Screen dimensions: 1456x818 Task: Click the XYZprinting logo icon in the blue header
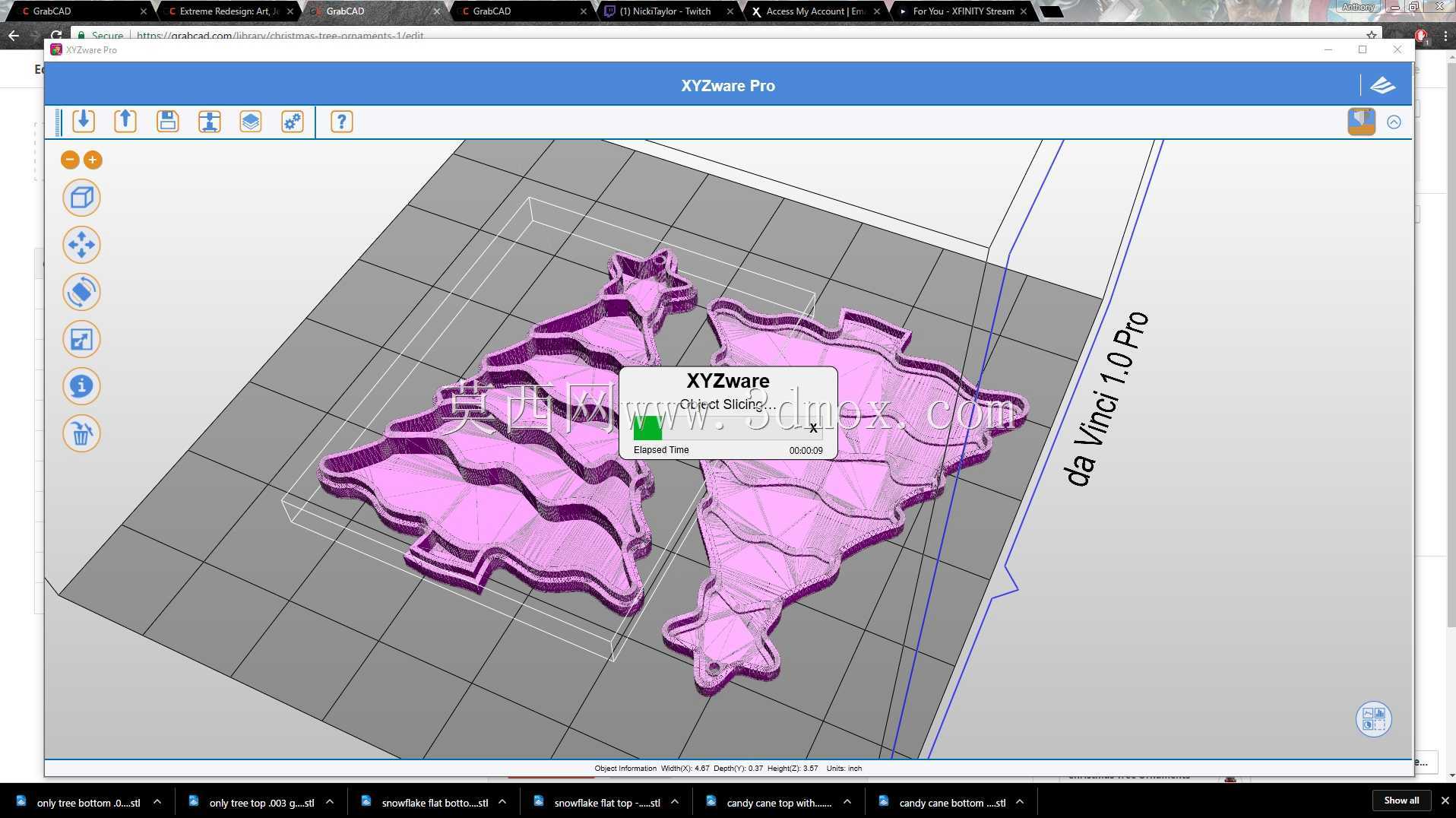(x=1382, y=85)
